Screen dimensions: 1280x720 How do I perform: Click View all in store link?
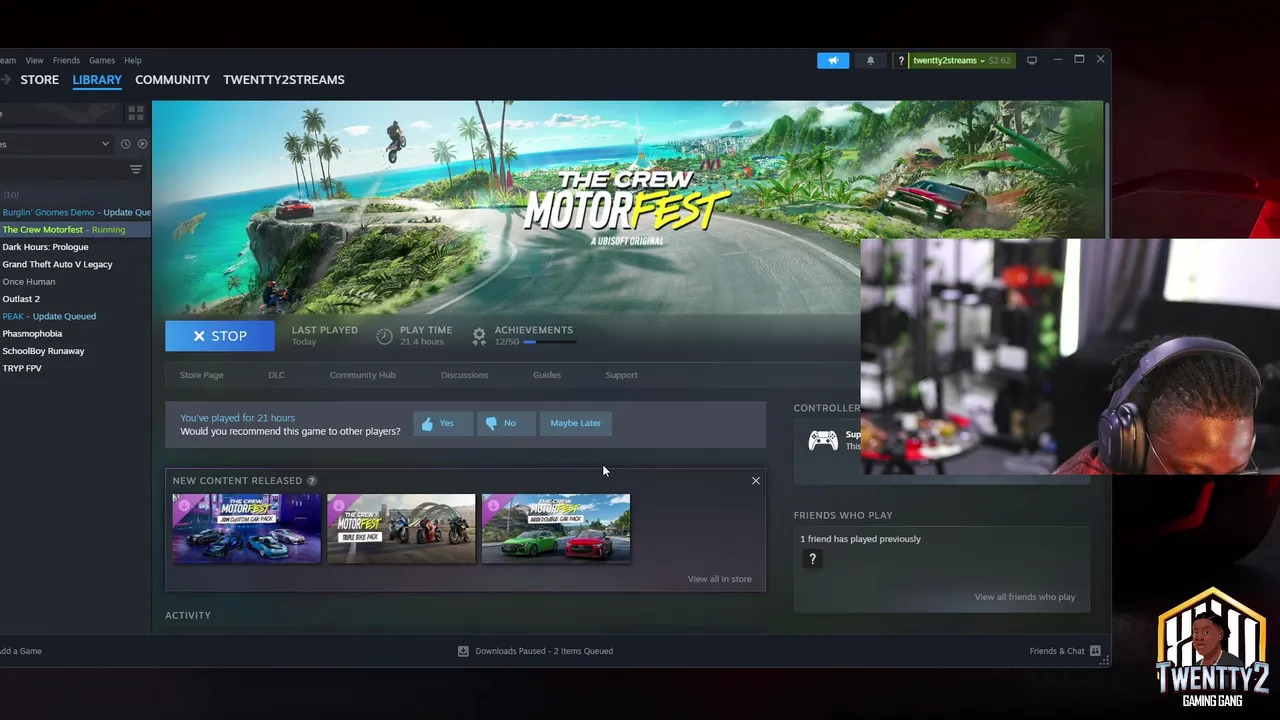[x=720, y=579]
